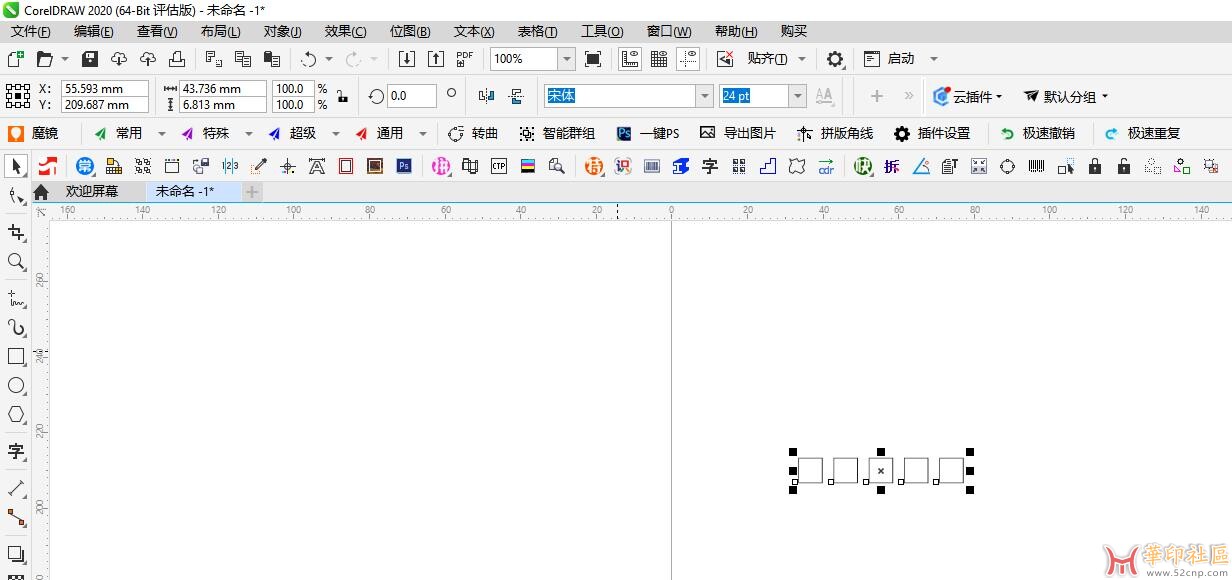Select the Polygon tool
Viewport: 1232px width, 580px height.
[x=16, y=414]
